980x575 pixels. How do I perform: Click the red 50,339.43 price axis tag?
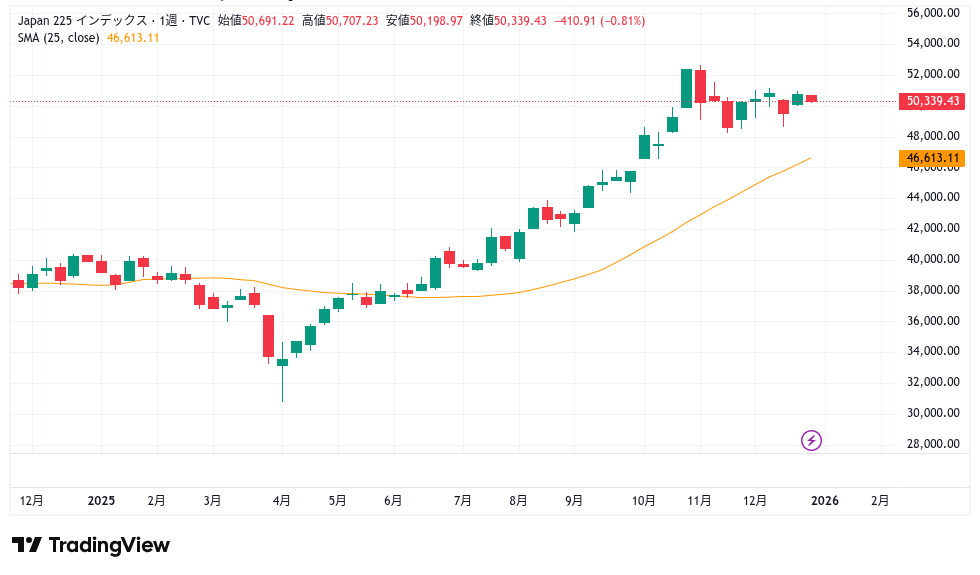[932, 101]
